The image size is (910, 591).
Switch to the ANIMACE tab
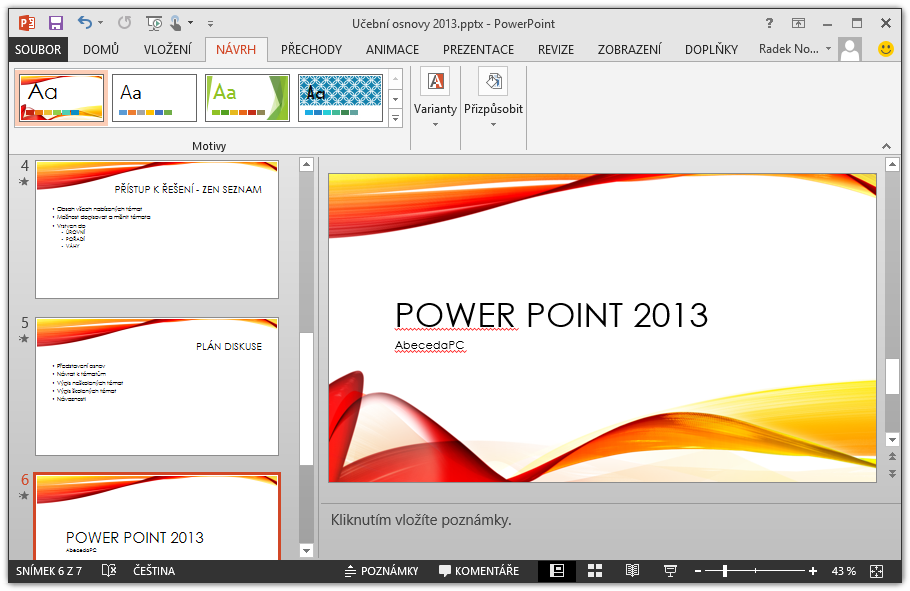point(392,49)
